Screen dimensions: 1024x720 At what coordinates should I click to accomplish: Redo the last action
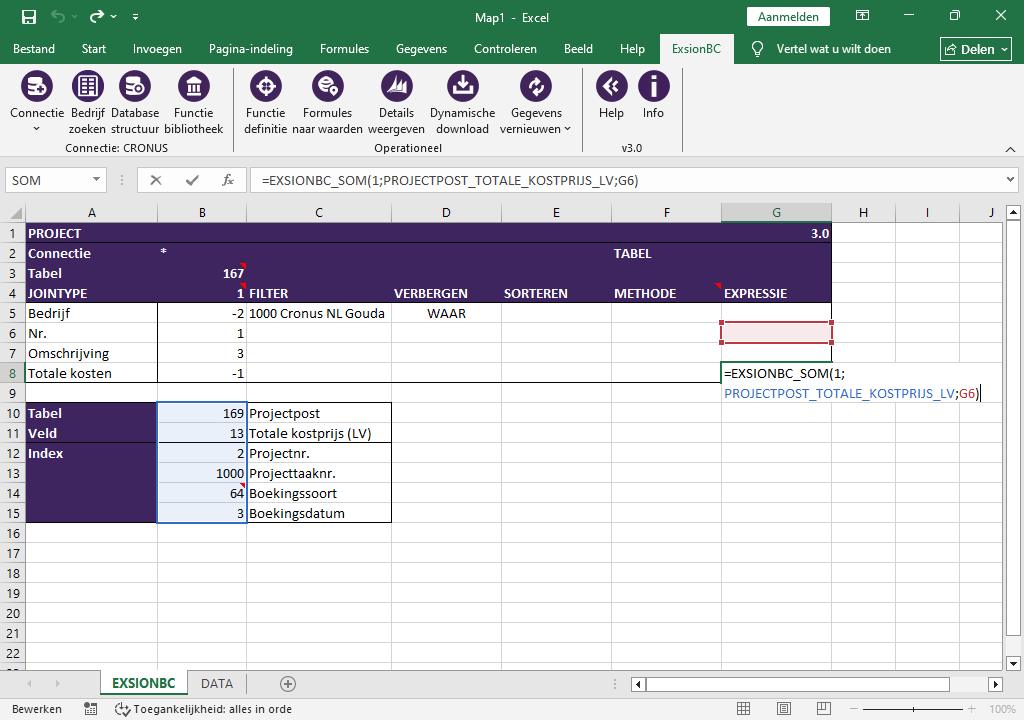(97, 17)
